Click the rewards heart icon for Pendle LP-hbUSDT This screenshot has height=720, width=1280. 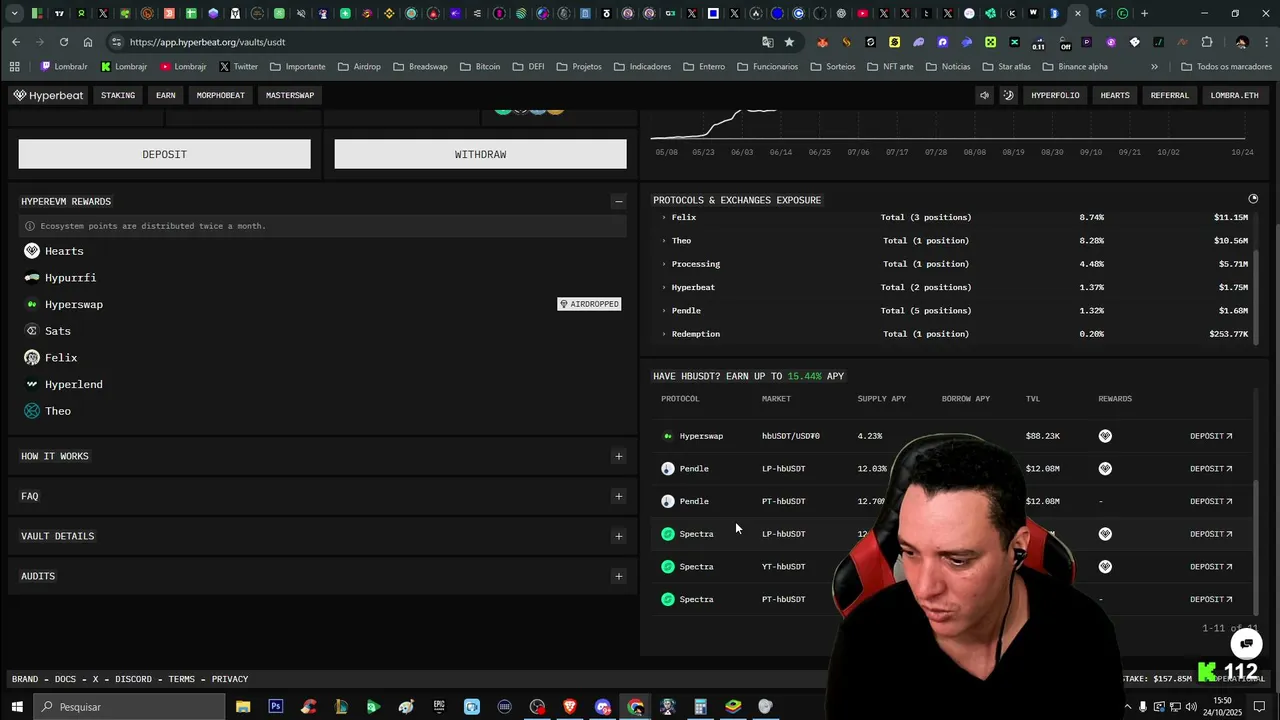1105,469
